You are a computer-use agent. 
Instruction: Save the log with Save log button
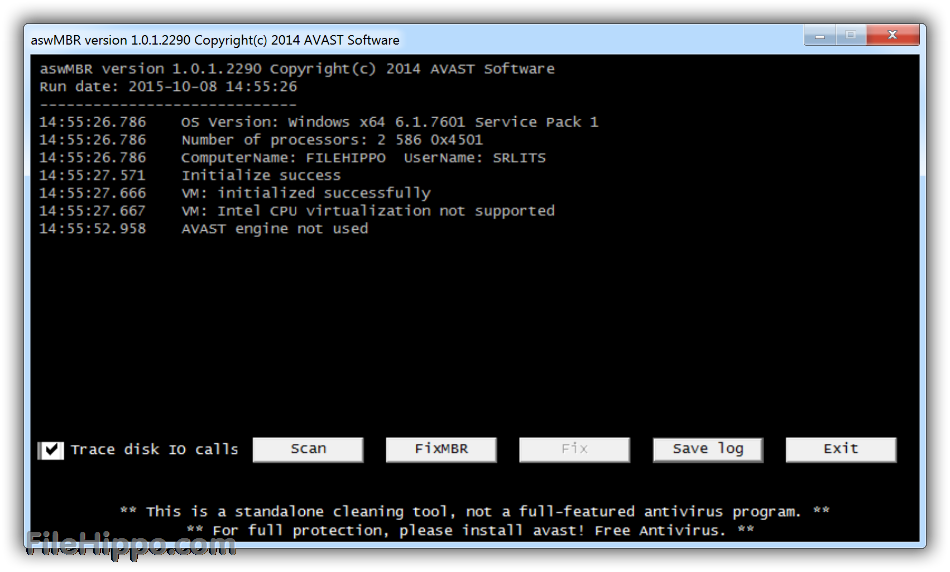[x=708, y=450]
